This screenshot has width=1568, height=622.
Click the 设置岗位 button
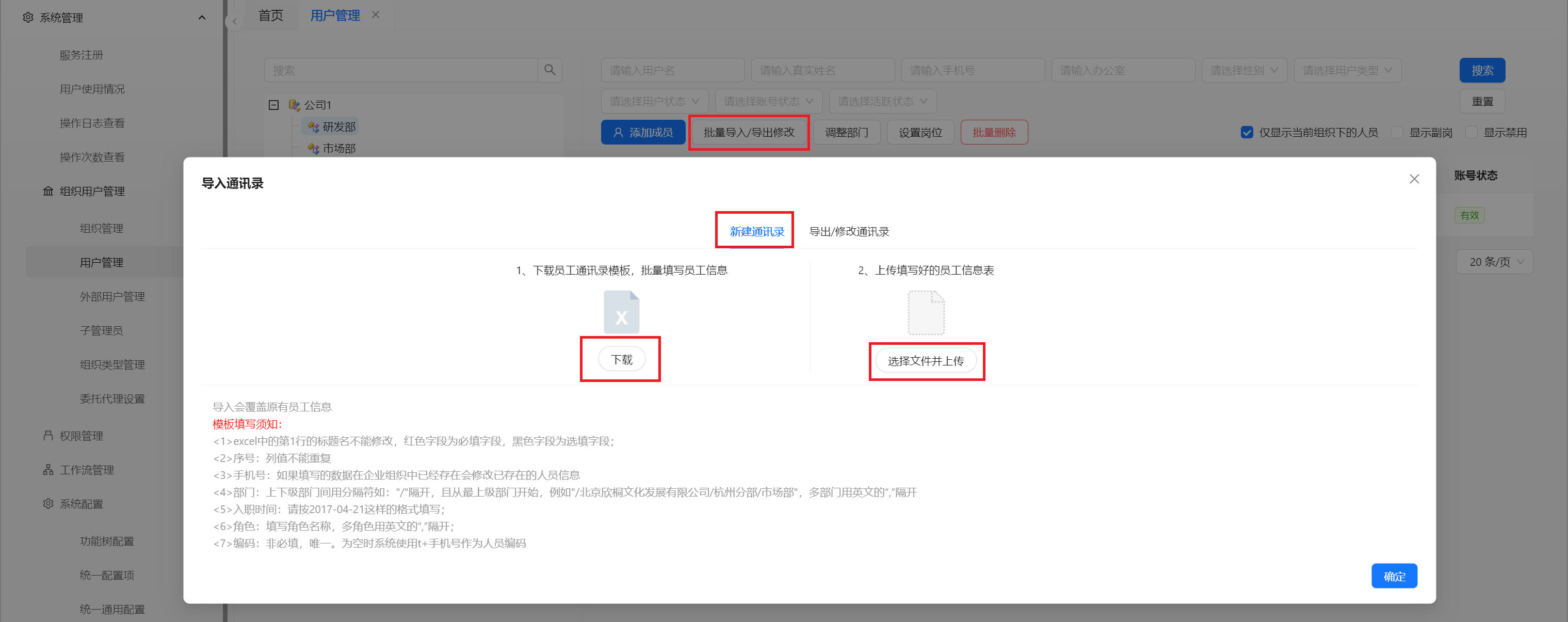tap(920, 132)
